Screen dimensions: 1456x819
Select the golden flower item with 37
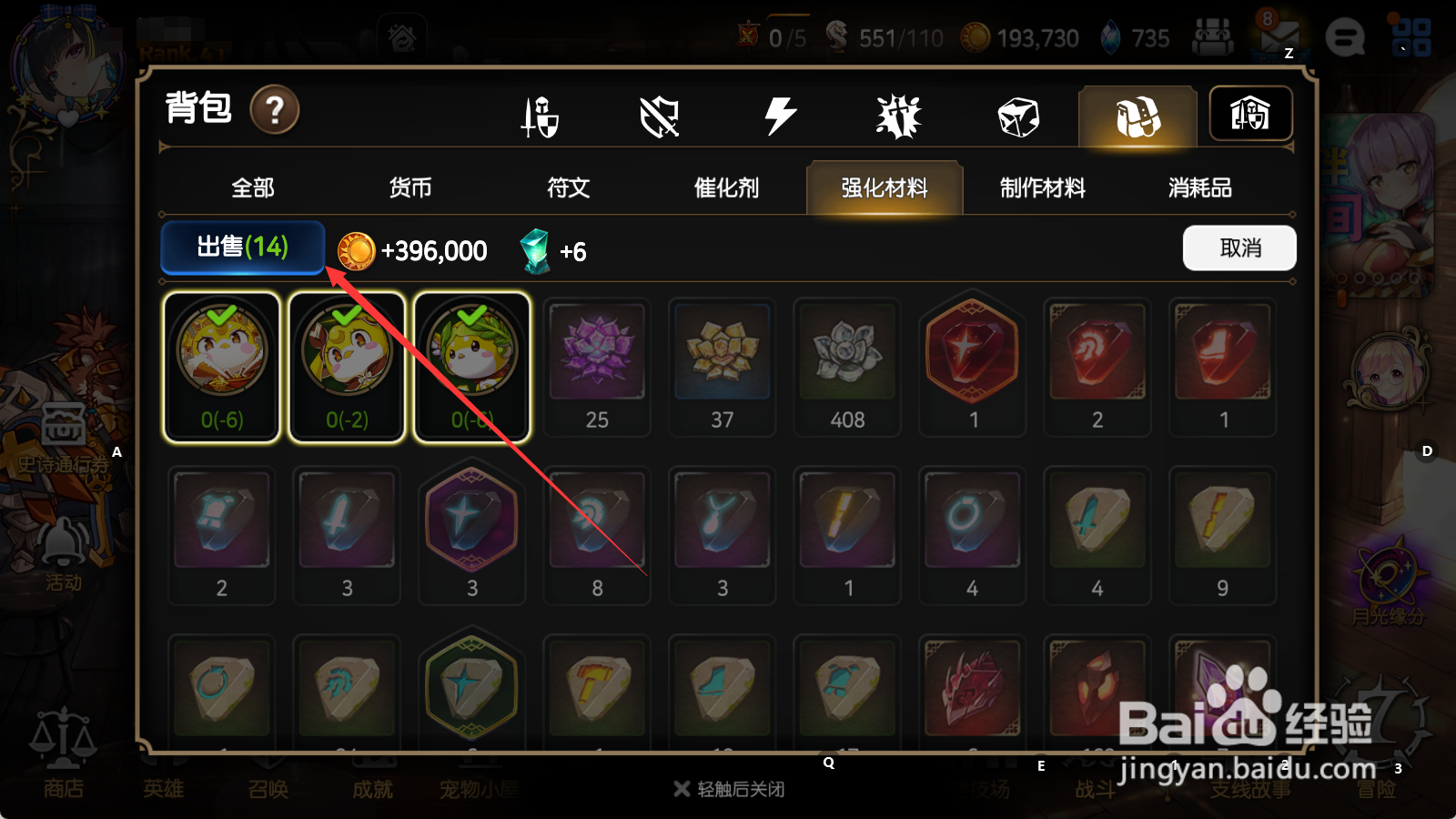723,368
